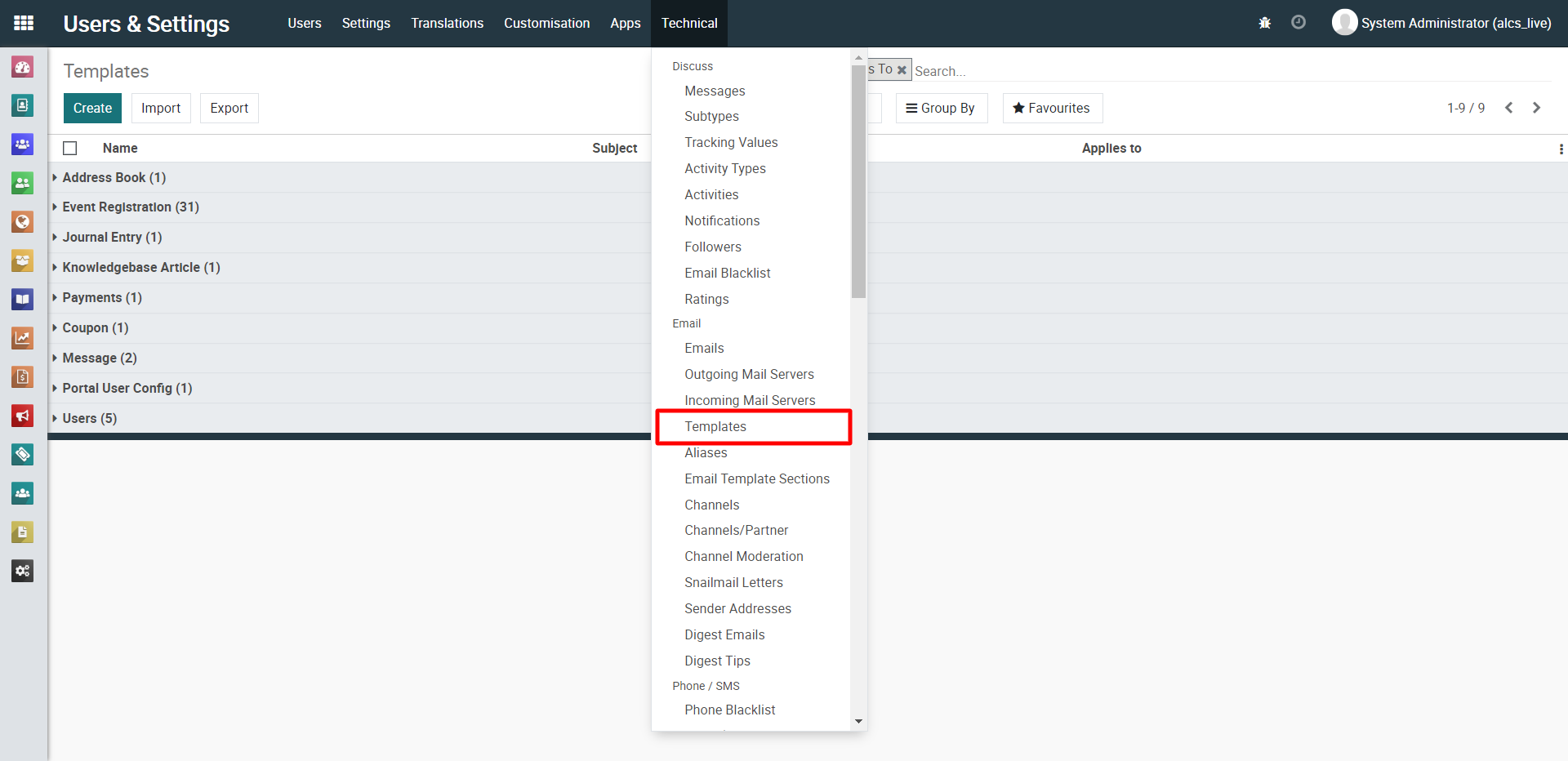This screenshot has height=761, width=1568.
Task: Remove the search filter facet
Action: (902, 70)
